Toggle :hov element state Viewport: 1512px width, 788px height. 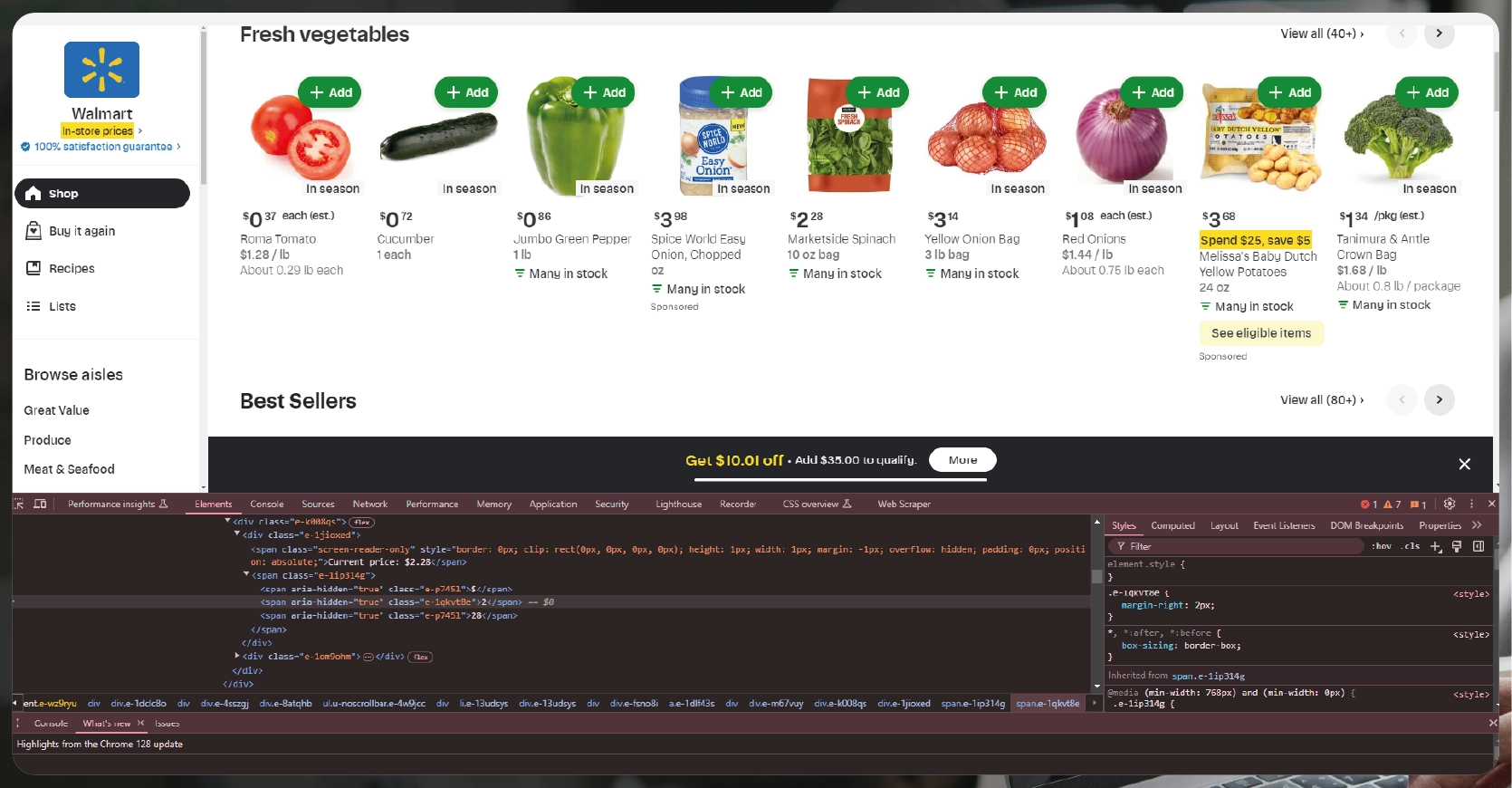[1382, 546]
